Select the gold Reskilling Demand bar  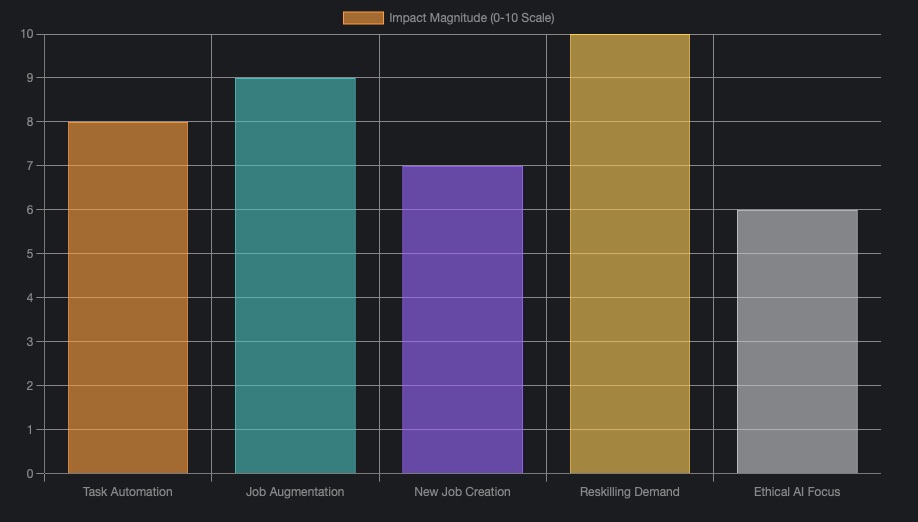coord(630,253)
